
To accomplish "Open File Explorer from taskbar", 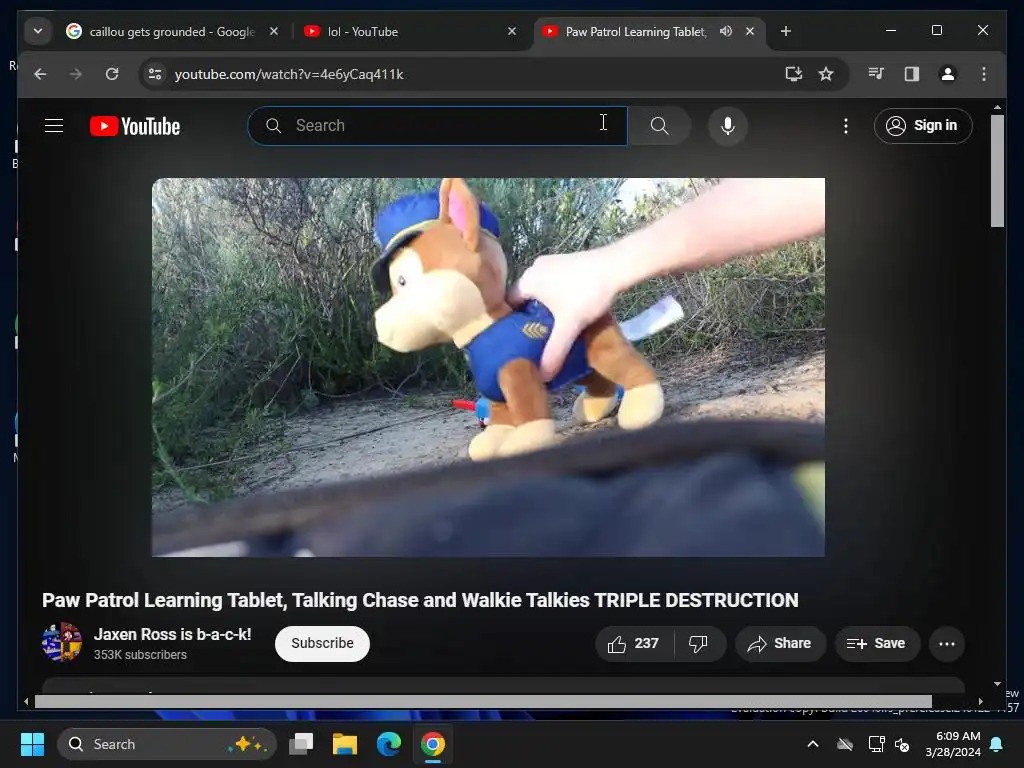I will point(345,744).
